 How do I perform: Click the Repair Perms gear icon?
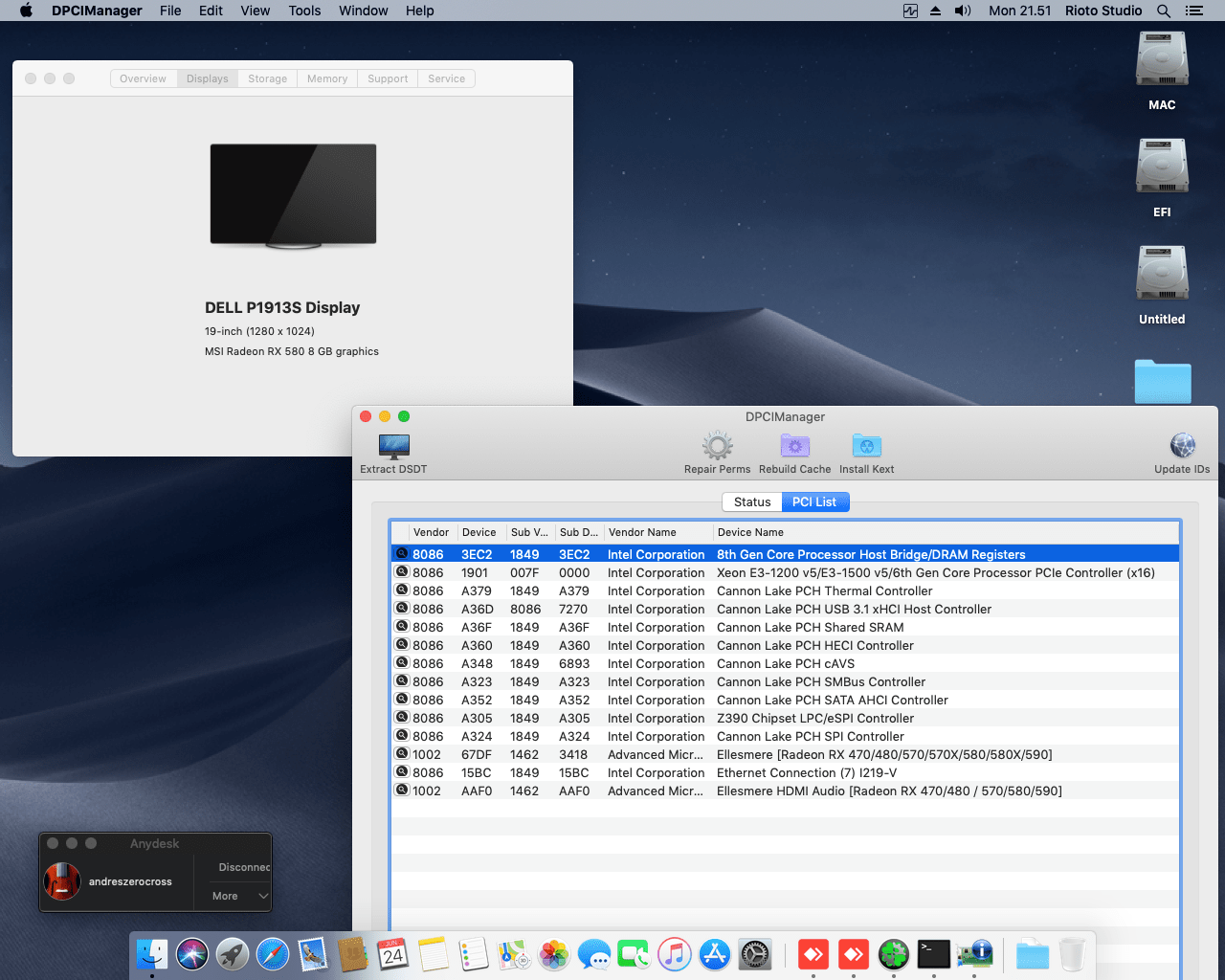(717, 446)
